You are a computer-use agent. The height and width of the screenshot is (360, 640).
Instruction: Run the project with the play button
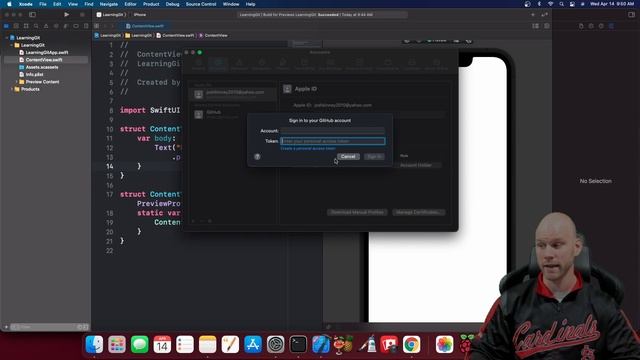point(67,15)
